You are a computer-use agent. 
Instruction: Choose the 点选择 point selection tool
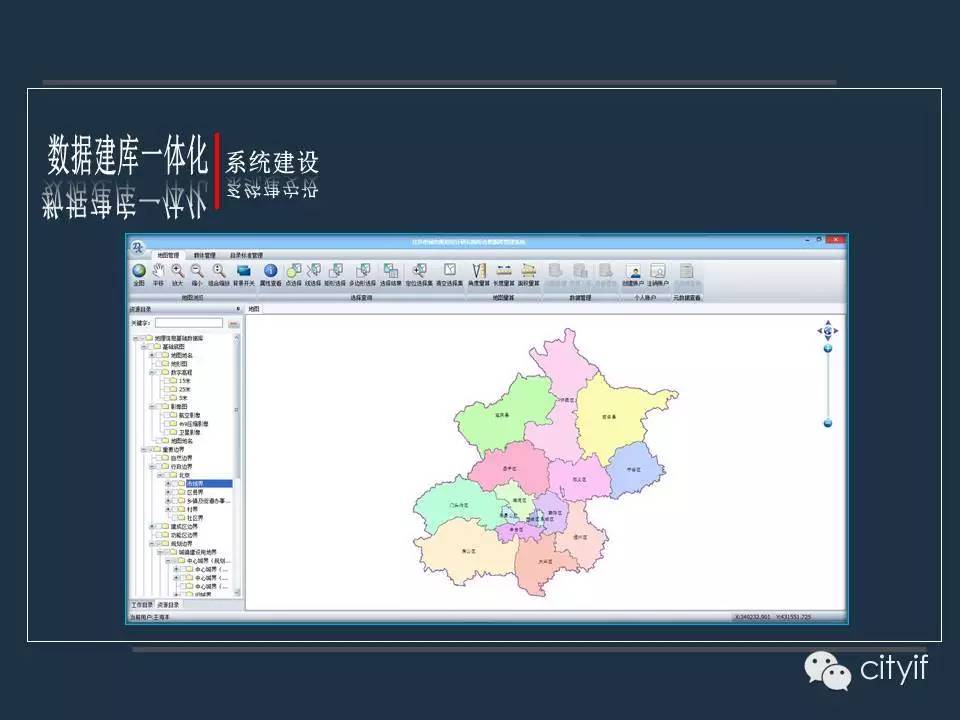293,271
